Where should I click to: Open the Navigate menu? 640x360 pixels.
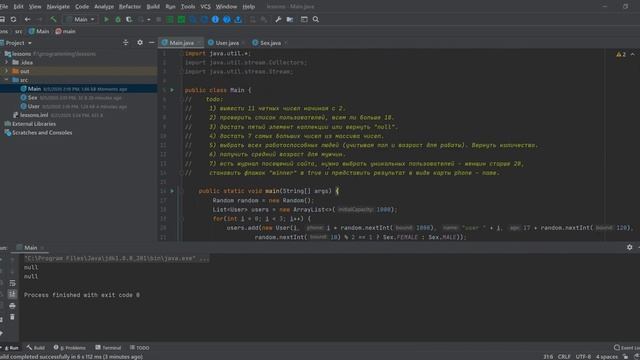pyautogui.click(x=58, y=7)
